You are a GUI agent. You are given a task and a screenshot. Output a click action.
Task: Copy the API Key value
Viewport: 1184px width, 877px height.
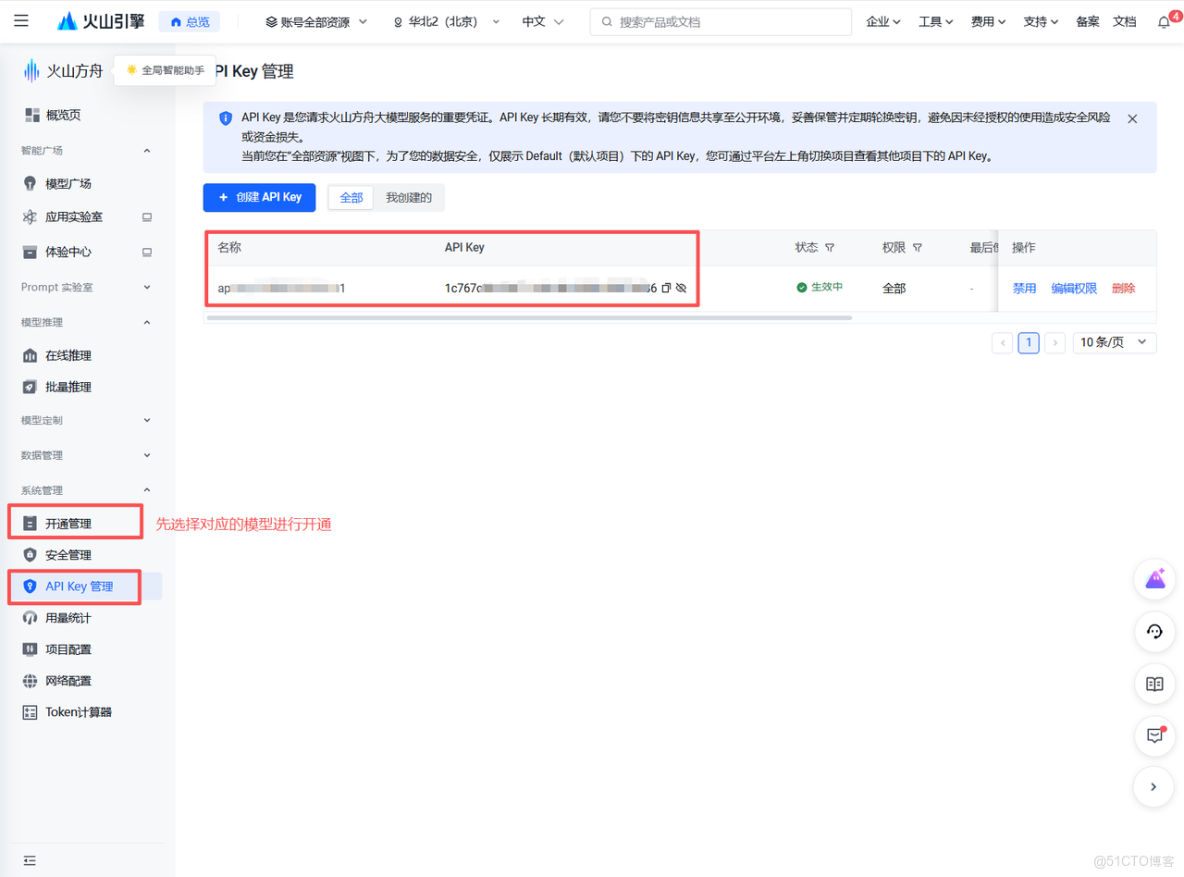click(667, 288)
